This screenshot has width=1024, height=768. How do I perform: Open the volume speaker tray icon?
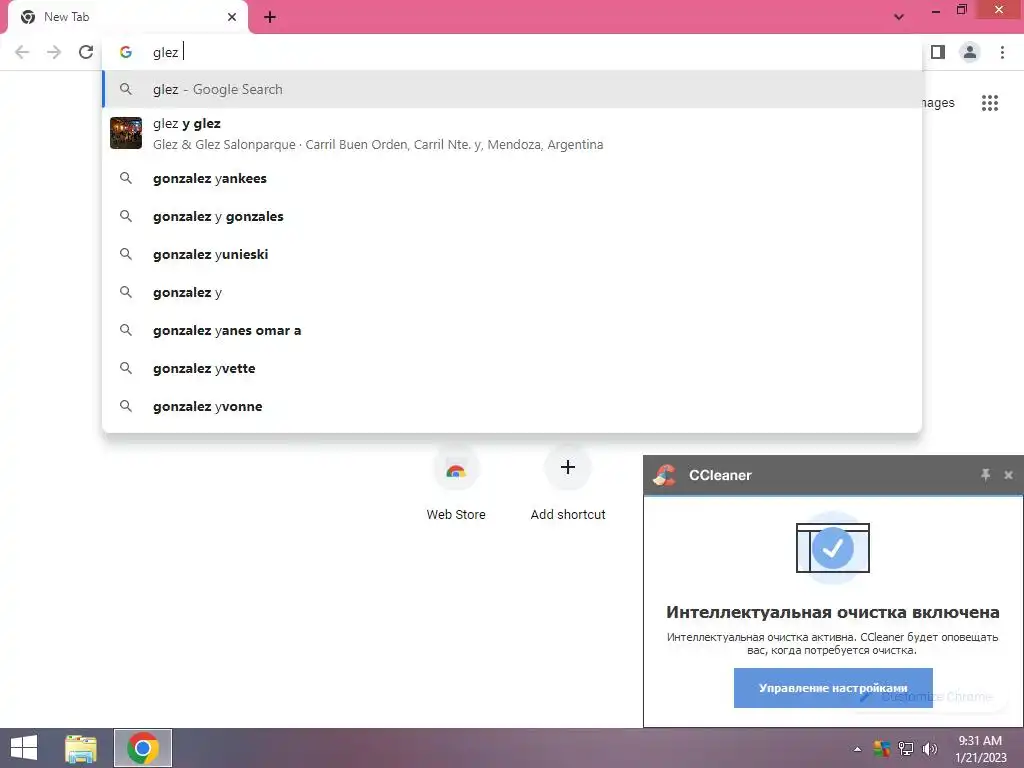pyautogui.click(x=930, y=748)
